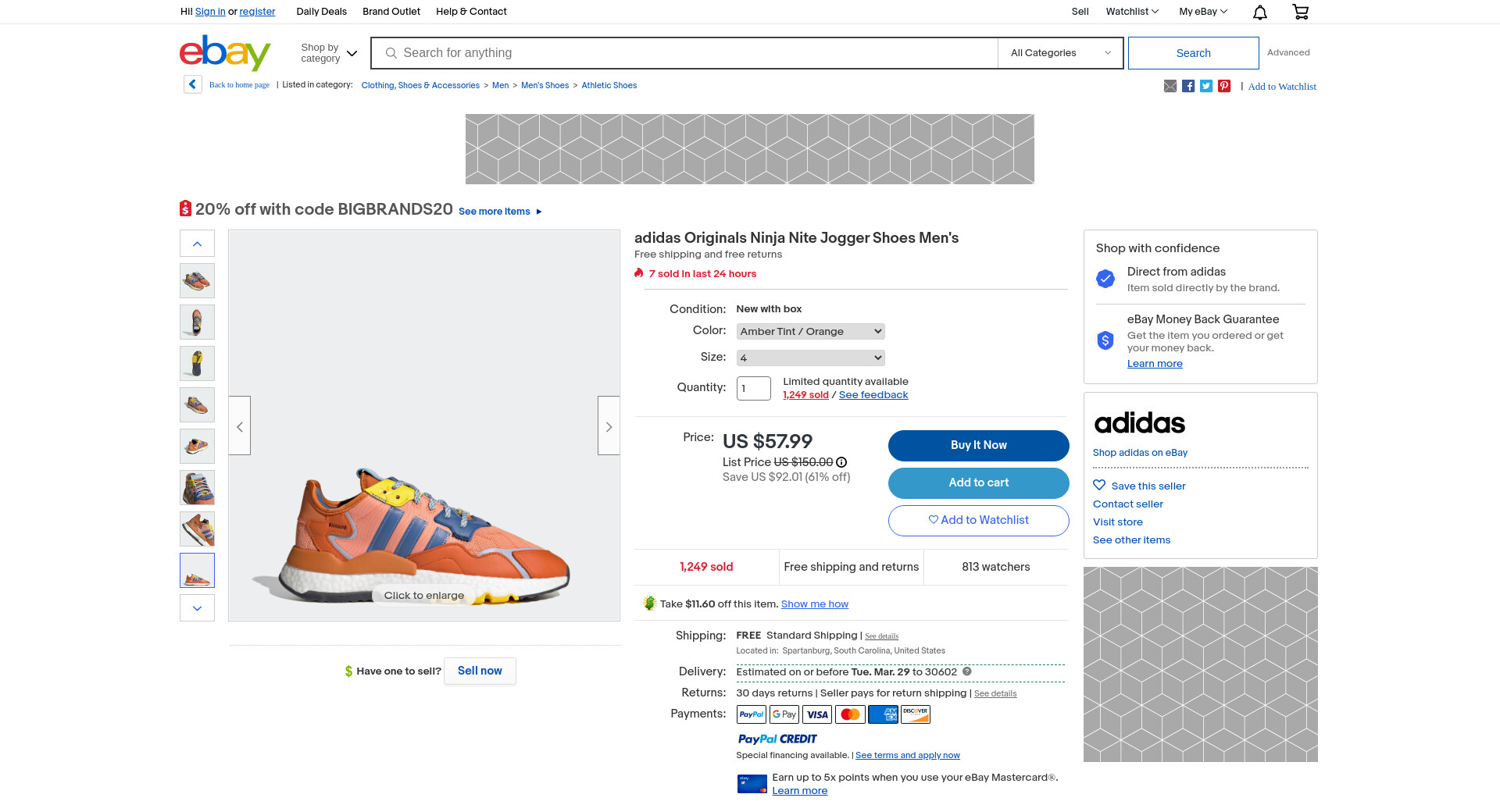1500x812 pixels.
Task: Click the quantity input field
Action: 753,388
